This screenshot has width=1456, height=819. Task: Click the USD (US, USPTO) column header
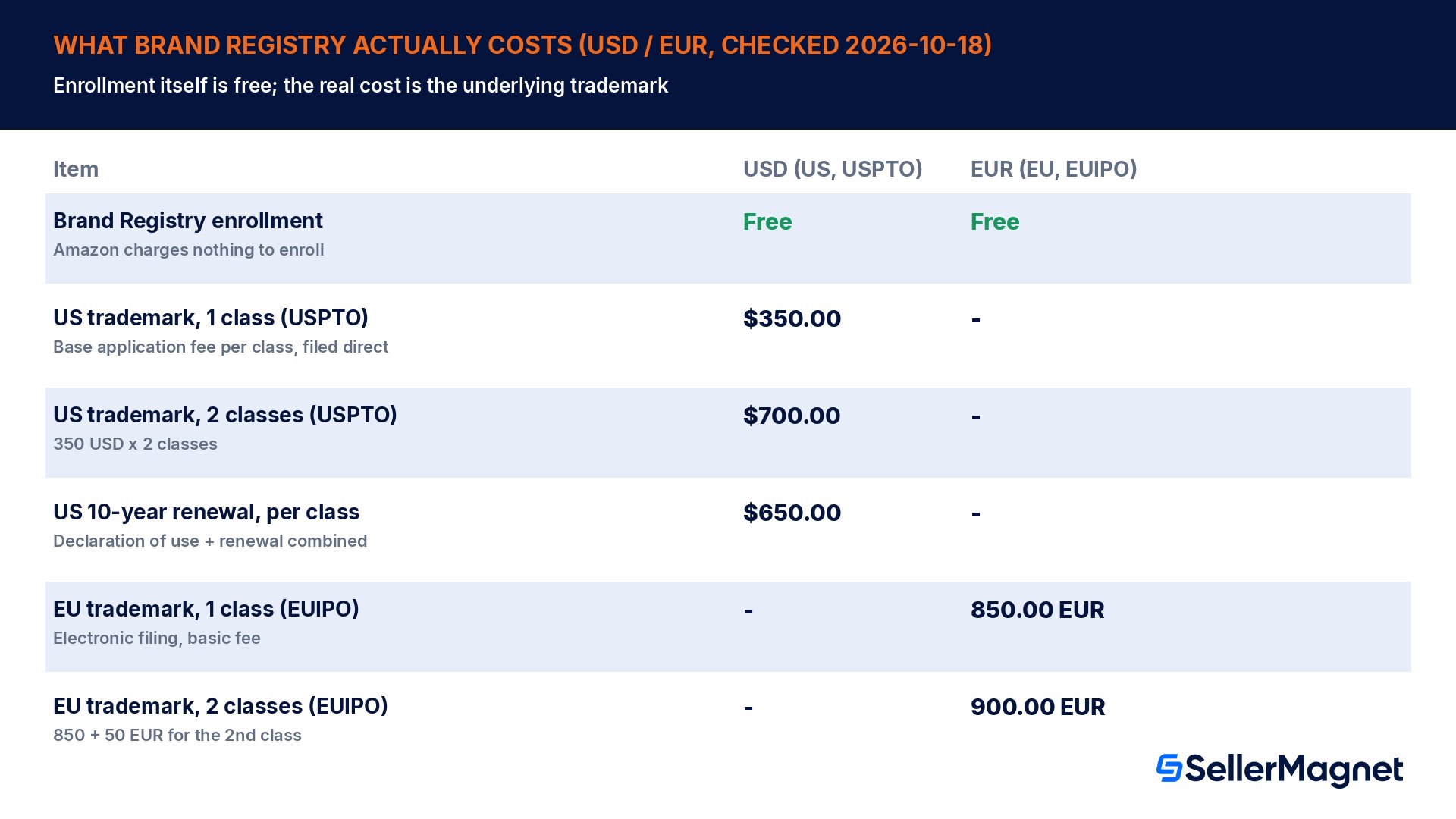[x=833, y=169]
